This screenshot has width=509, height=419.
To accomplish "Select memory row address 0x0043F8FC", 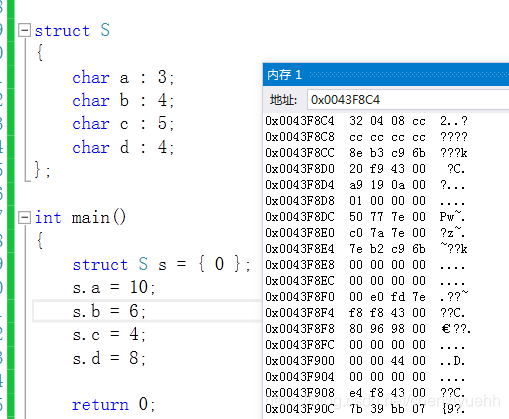I will tap(300, 345).
